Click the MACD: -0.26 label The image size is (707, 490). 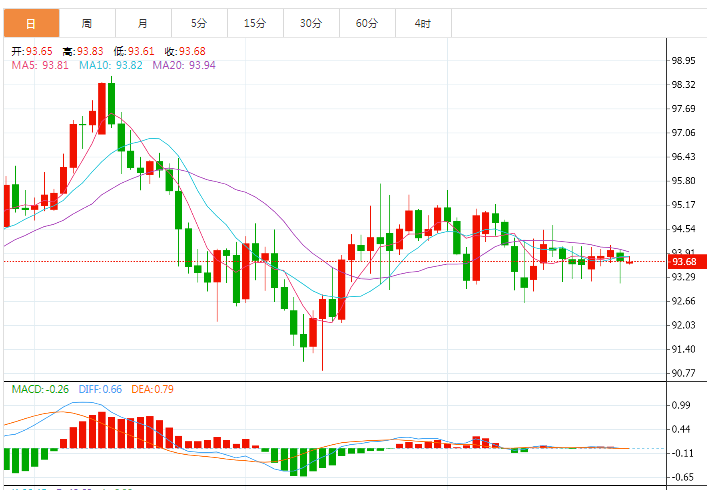(x=40, y=389)
